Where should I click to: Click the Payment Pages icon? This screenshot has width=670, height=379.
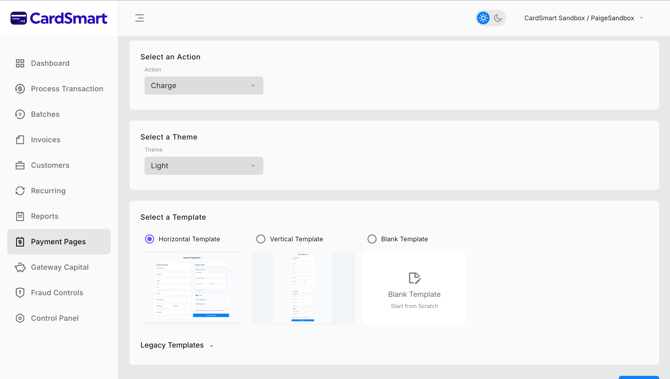click(20, 242)
